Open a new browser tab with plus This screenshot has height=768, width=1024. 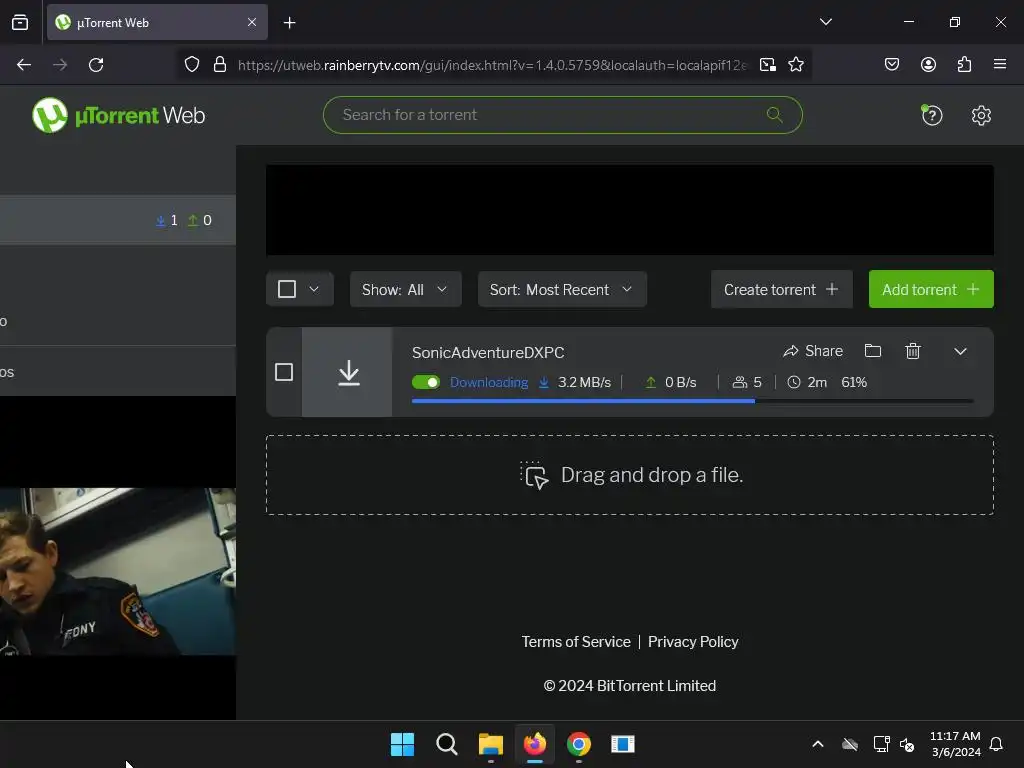click(x=289, y=23)
